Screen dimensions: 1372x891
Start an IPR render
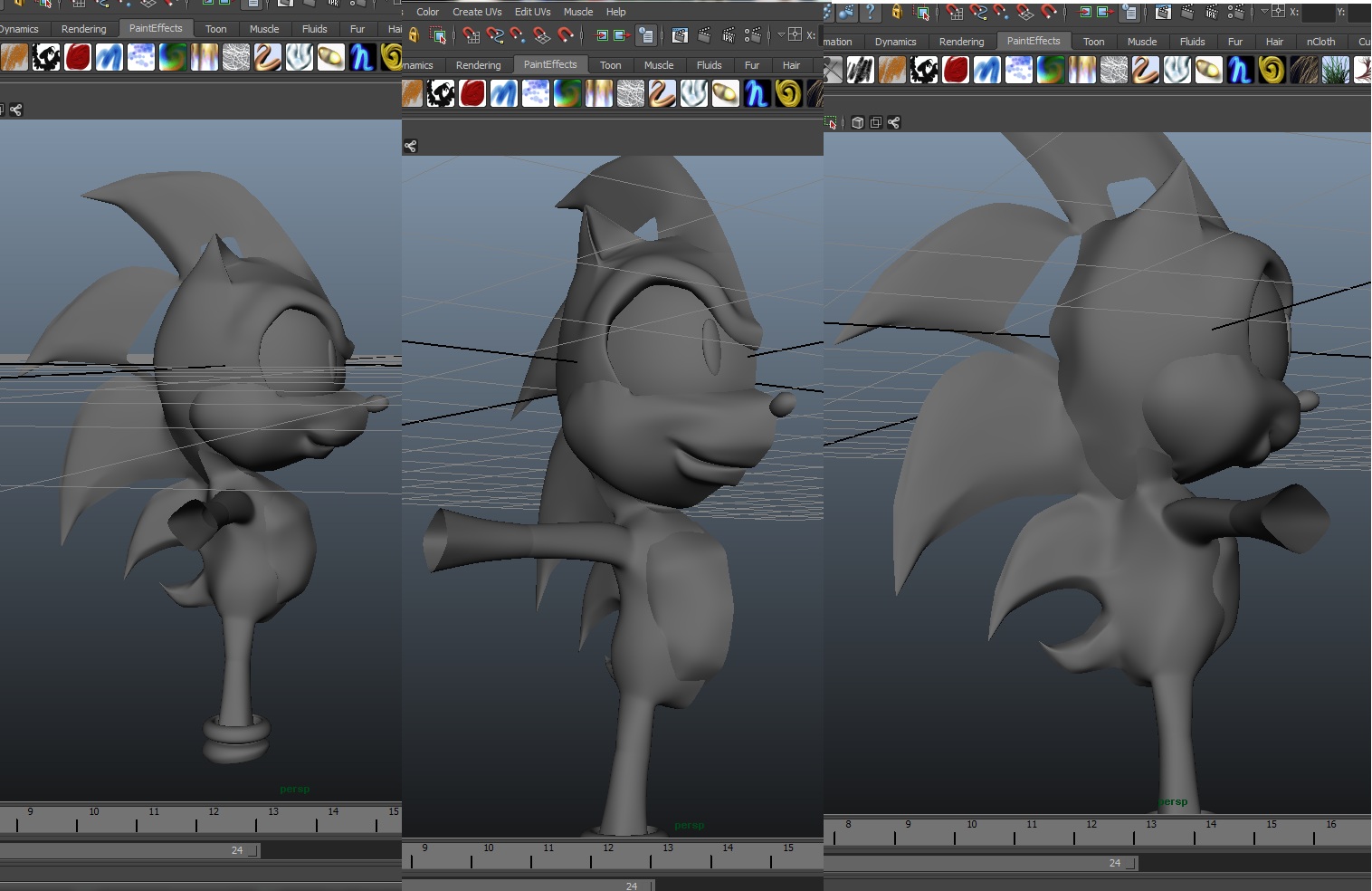pos(730,36)
